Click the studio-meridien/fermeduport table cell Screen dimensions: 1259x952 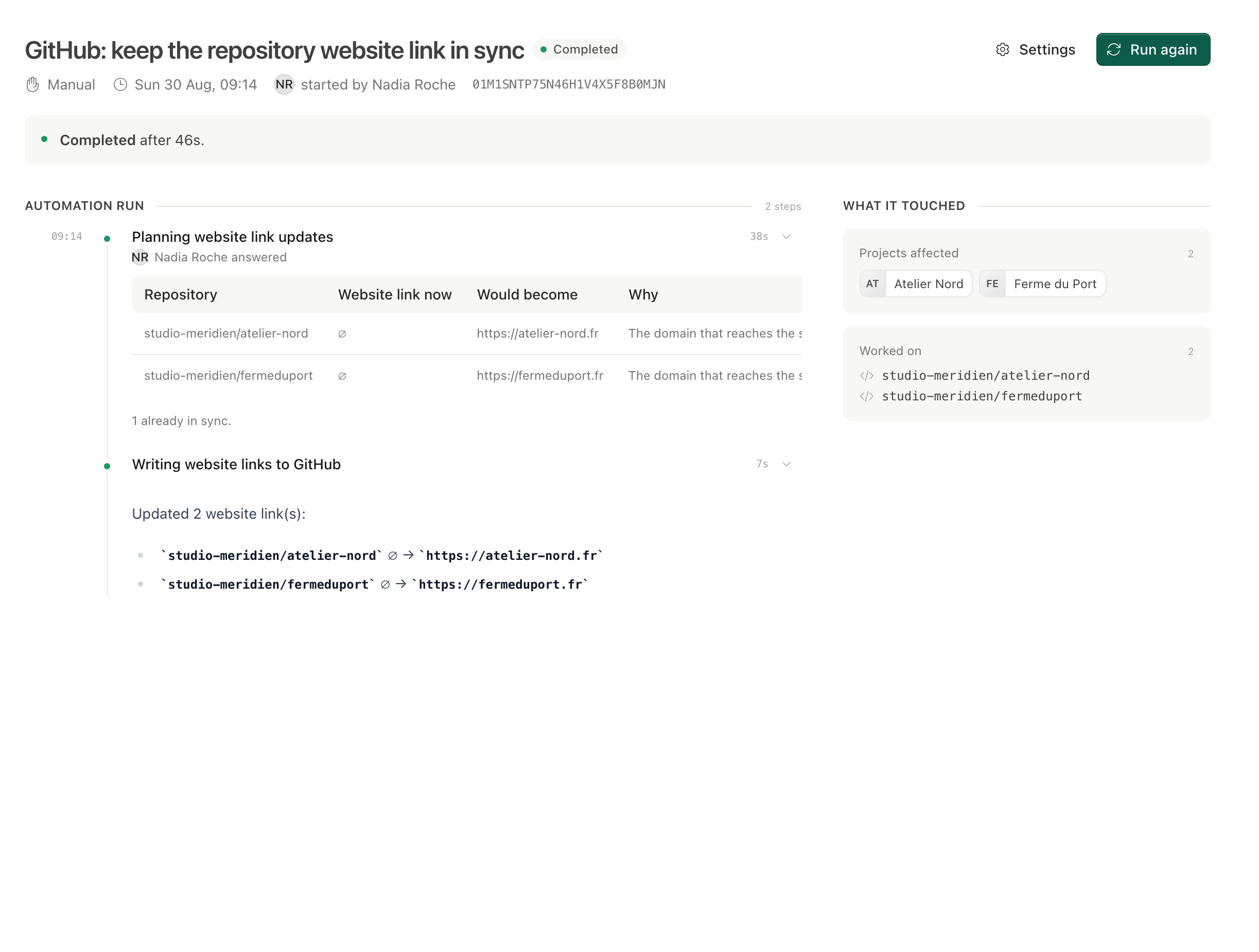[228, 376]
